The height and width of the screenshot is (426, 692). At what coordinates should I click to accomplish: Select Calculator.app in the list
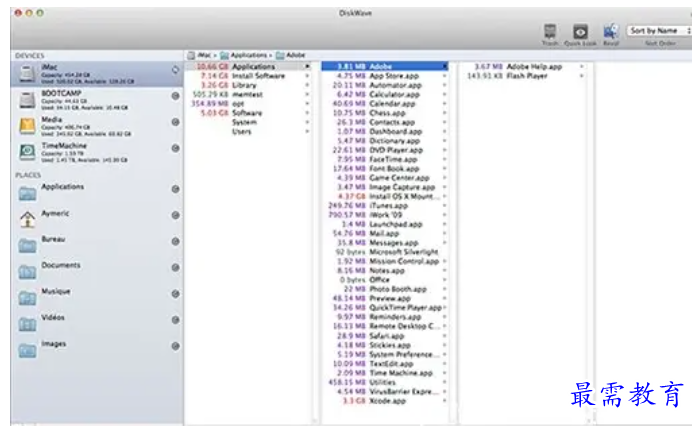(385, 94)
